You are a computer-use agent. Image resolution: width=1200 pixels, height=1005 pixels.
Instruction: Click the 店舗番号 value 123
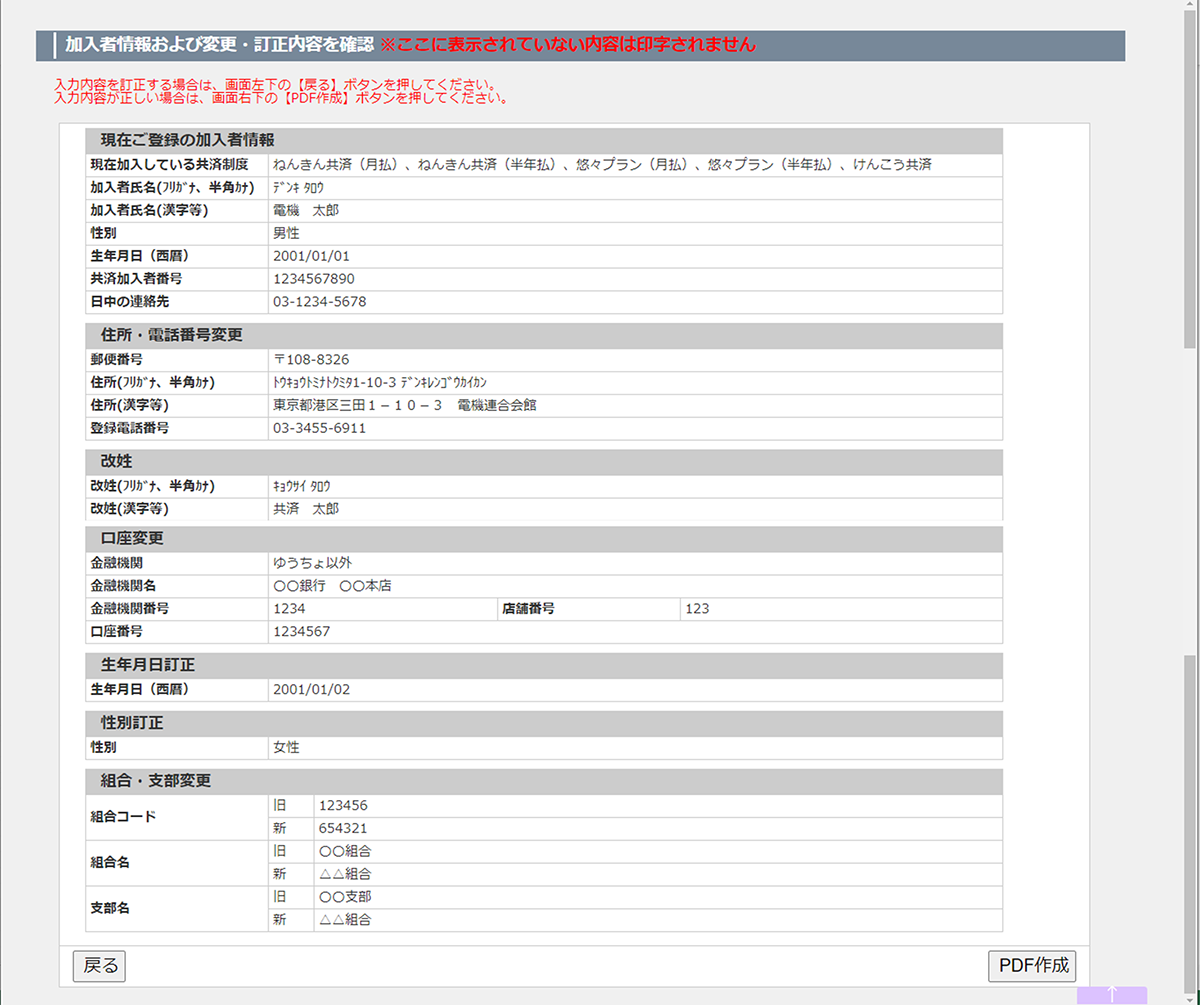click(x=697, y=608)
